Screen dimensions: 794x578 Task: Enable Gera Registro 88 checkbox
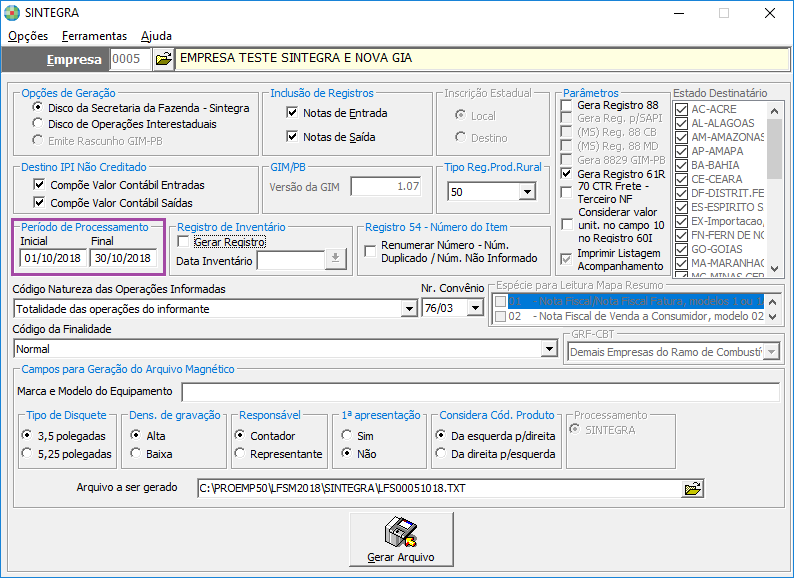pos(567,105)
